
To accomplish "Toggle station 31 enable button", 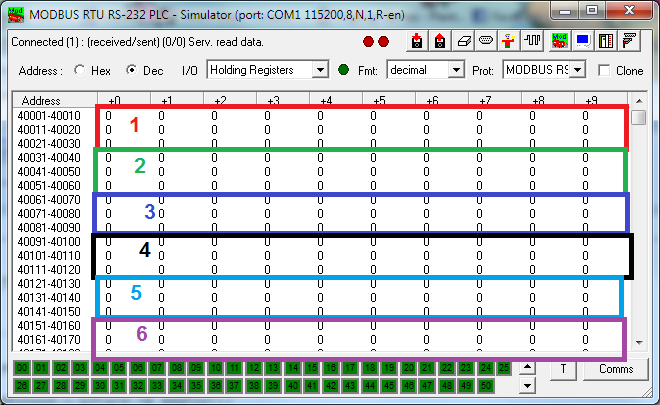I will (x=119, y=386).
